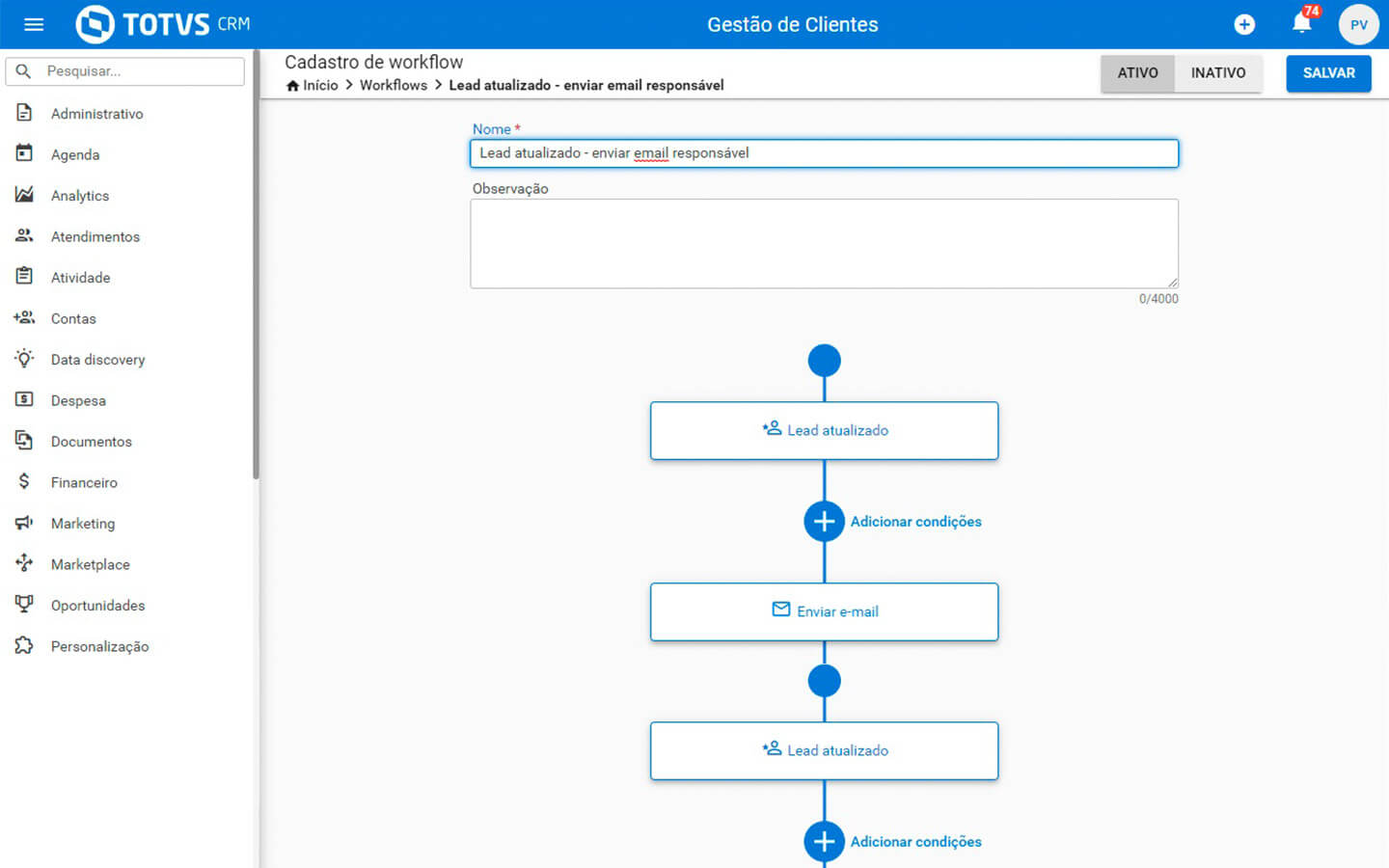Click the Data discovery lightbulb icon

tap(24, 359)
